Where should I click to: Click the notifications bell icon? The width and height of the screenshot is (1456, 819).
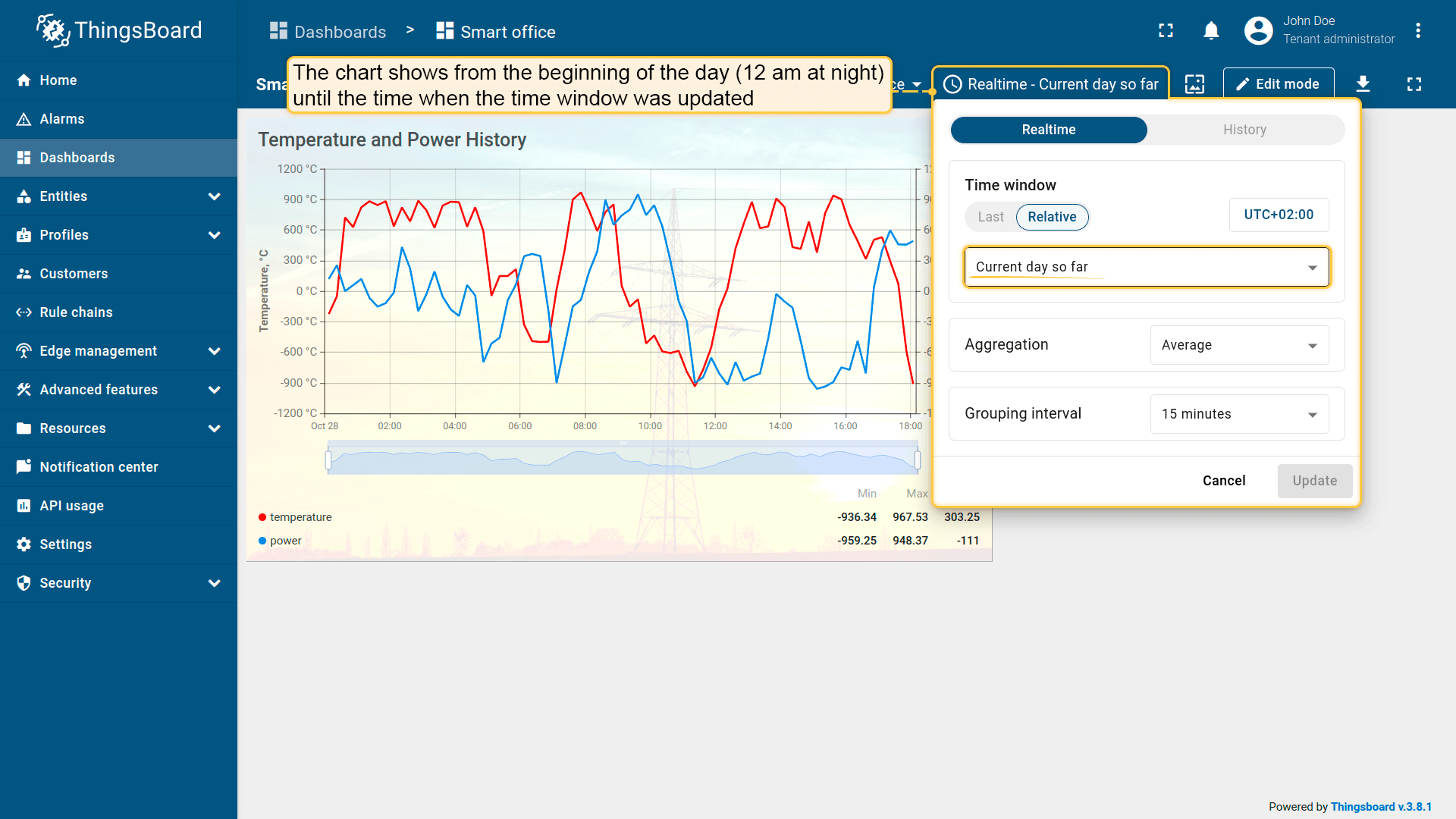pyautogui.click(x=1211, y=31)
